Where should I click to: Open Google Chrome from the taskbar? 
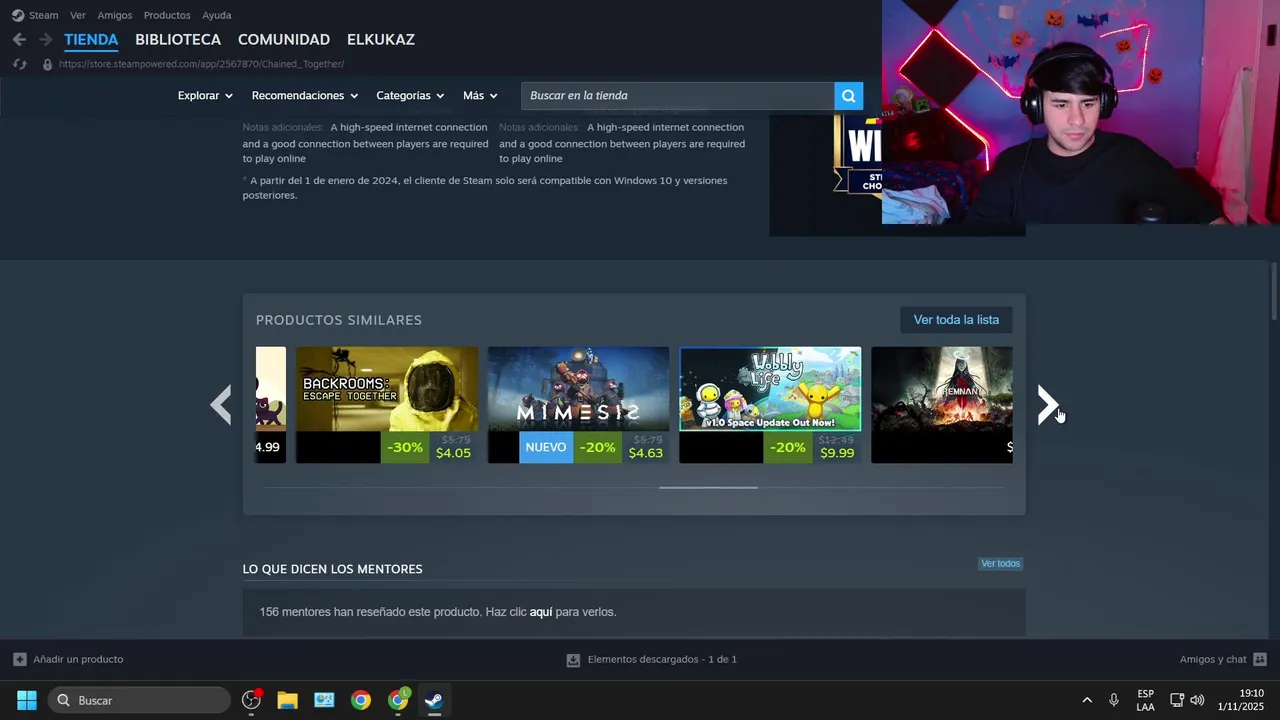click(x=361, y=700)
